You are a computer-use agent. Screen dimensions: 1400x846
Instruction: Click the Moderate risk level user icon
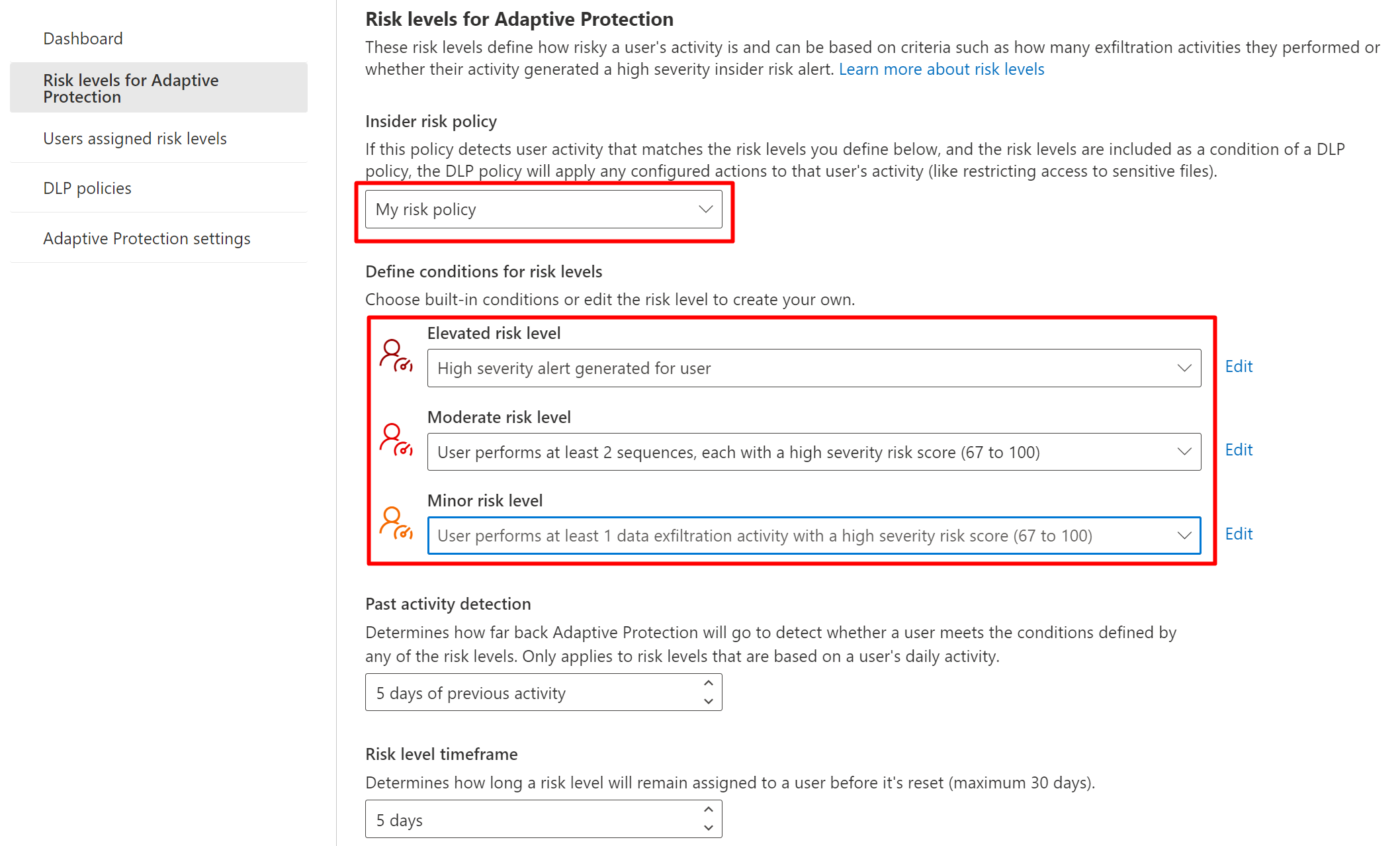coord(396,440)
